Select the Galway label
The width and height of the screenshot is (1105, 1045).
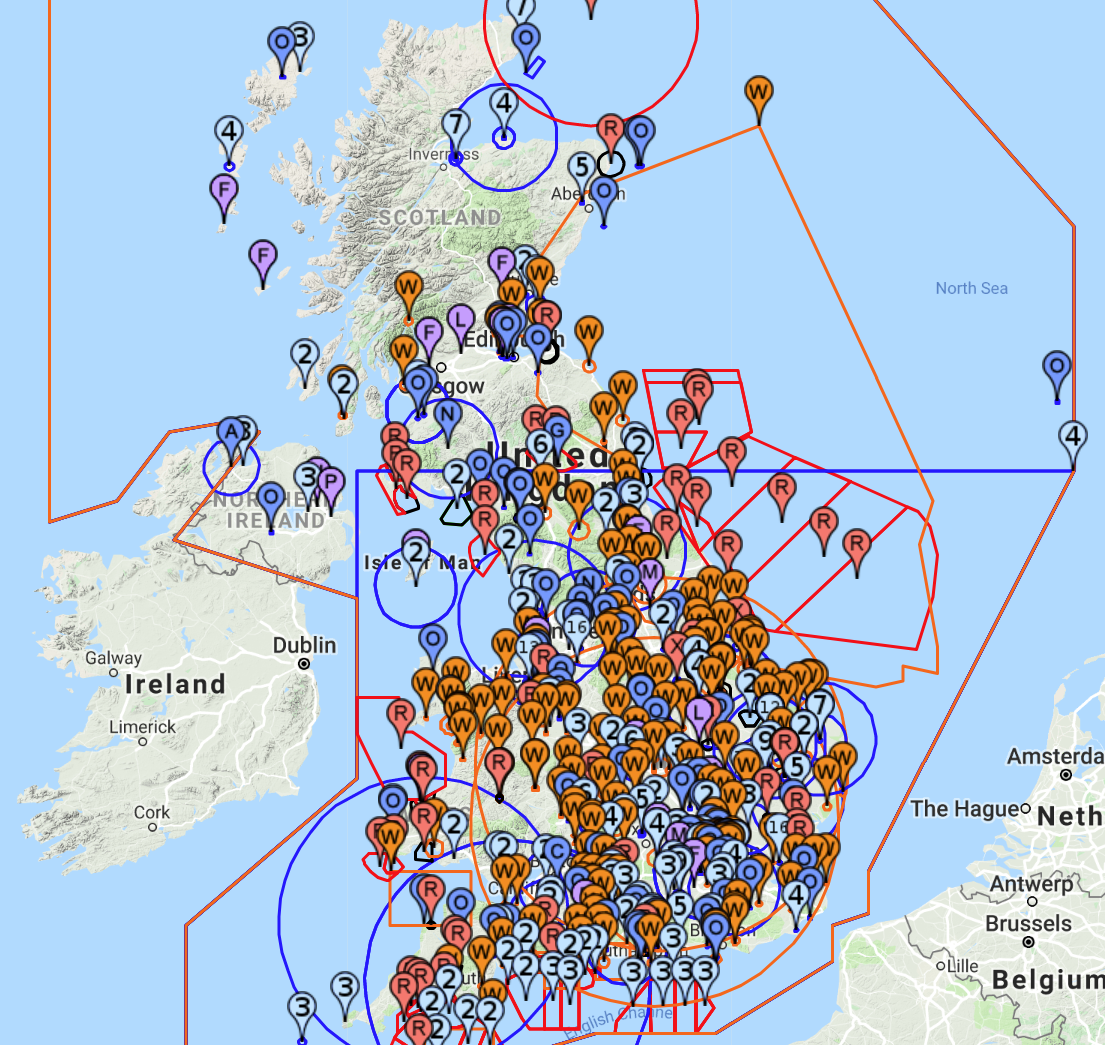113,658
